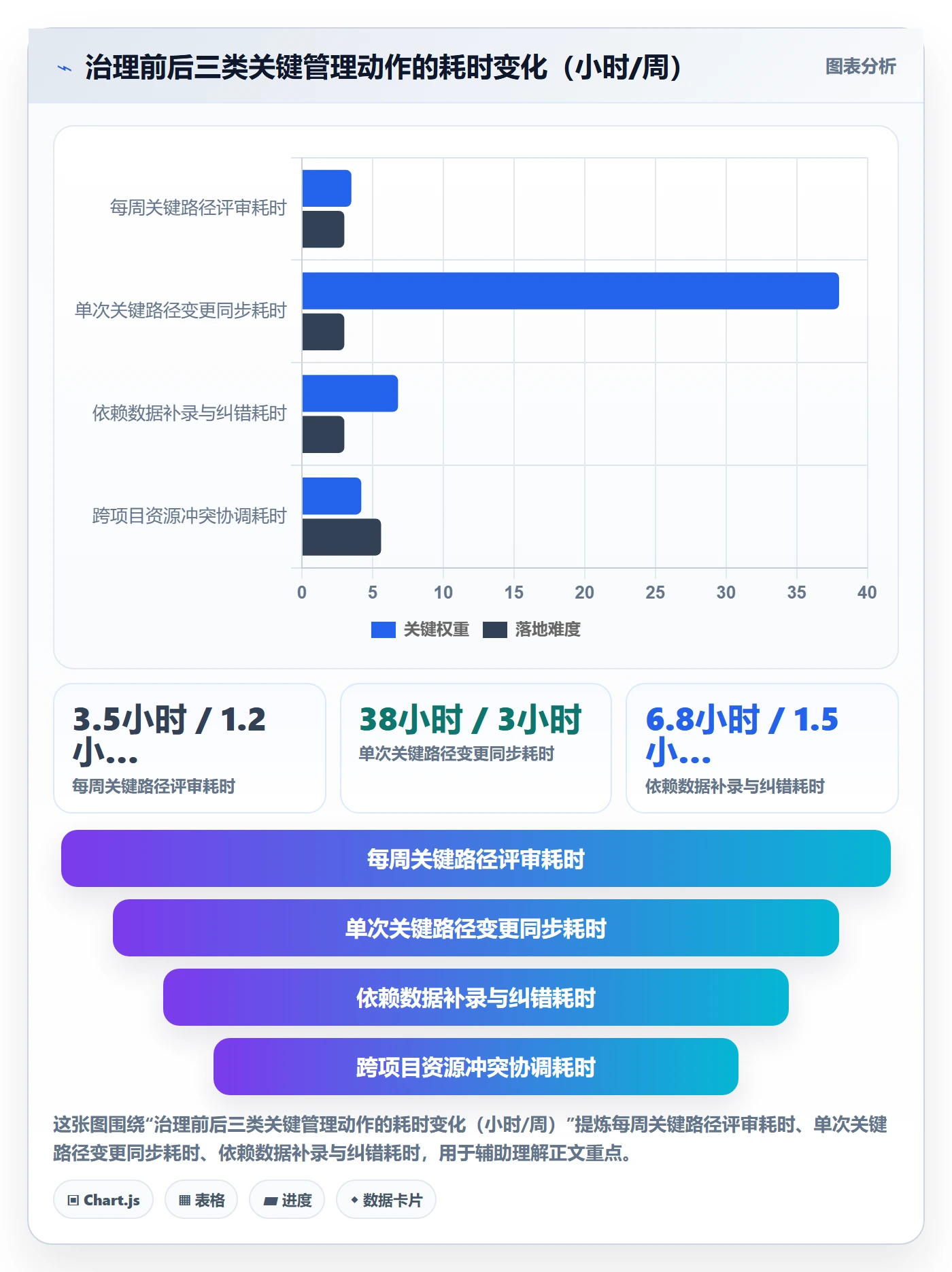Click the x-axis tick label 40
The height and width of the screenshot is (1272, 952).
tap(867, 592)
